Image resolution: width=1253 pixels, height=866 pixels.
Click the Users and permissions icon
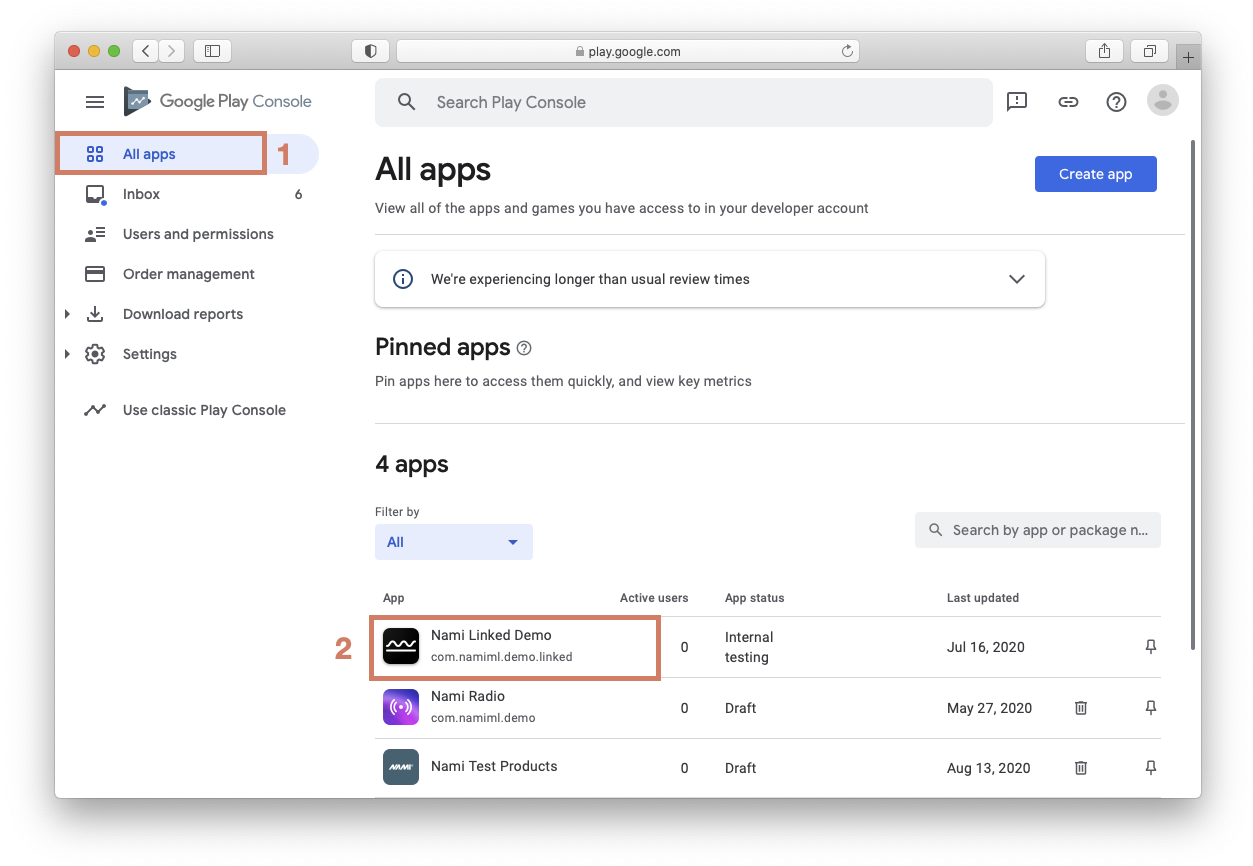[x=95, y=234]
